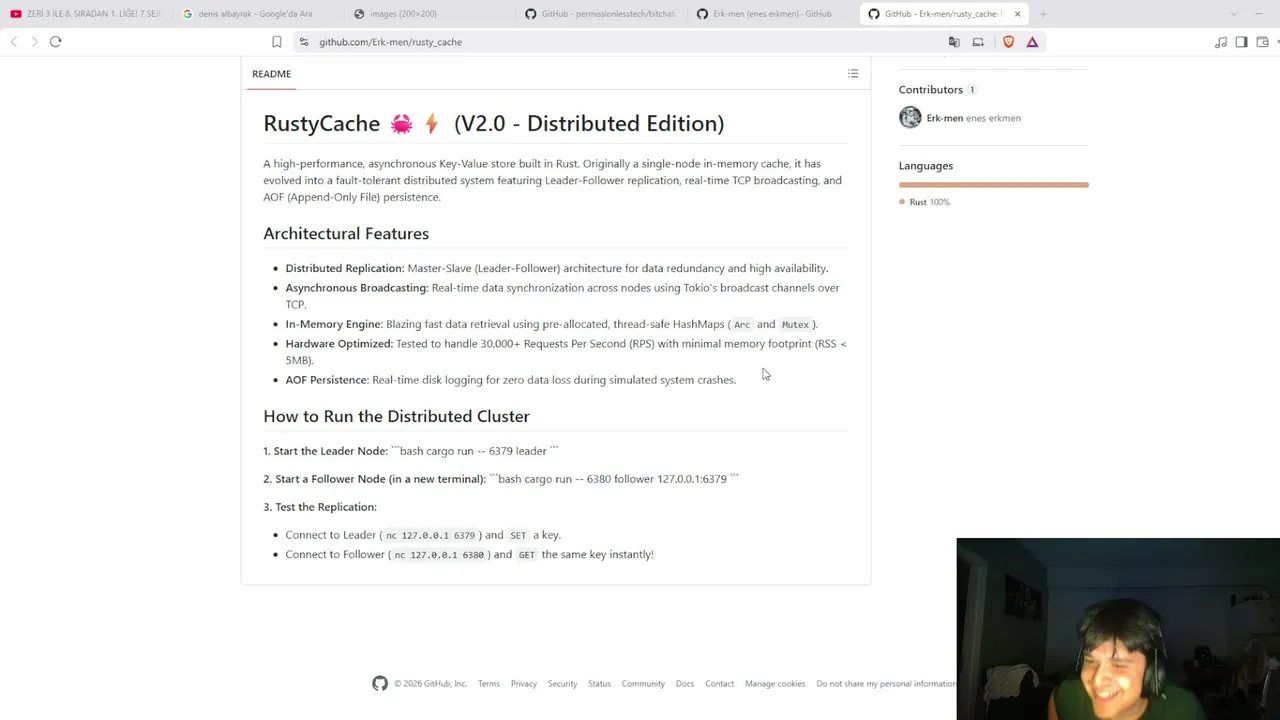Switch to the YouTube tab
1280x720 pixels.
(85, 14)
